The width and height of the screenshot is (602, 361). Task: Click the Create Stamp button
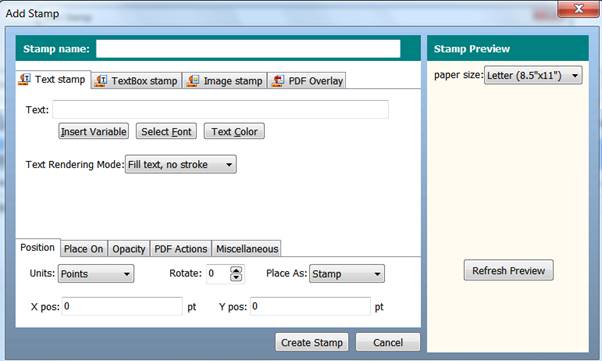tap(312, 342)
